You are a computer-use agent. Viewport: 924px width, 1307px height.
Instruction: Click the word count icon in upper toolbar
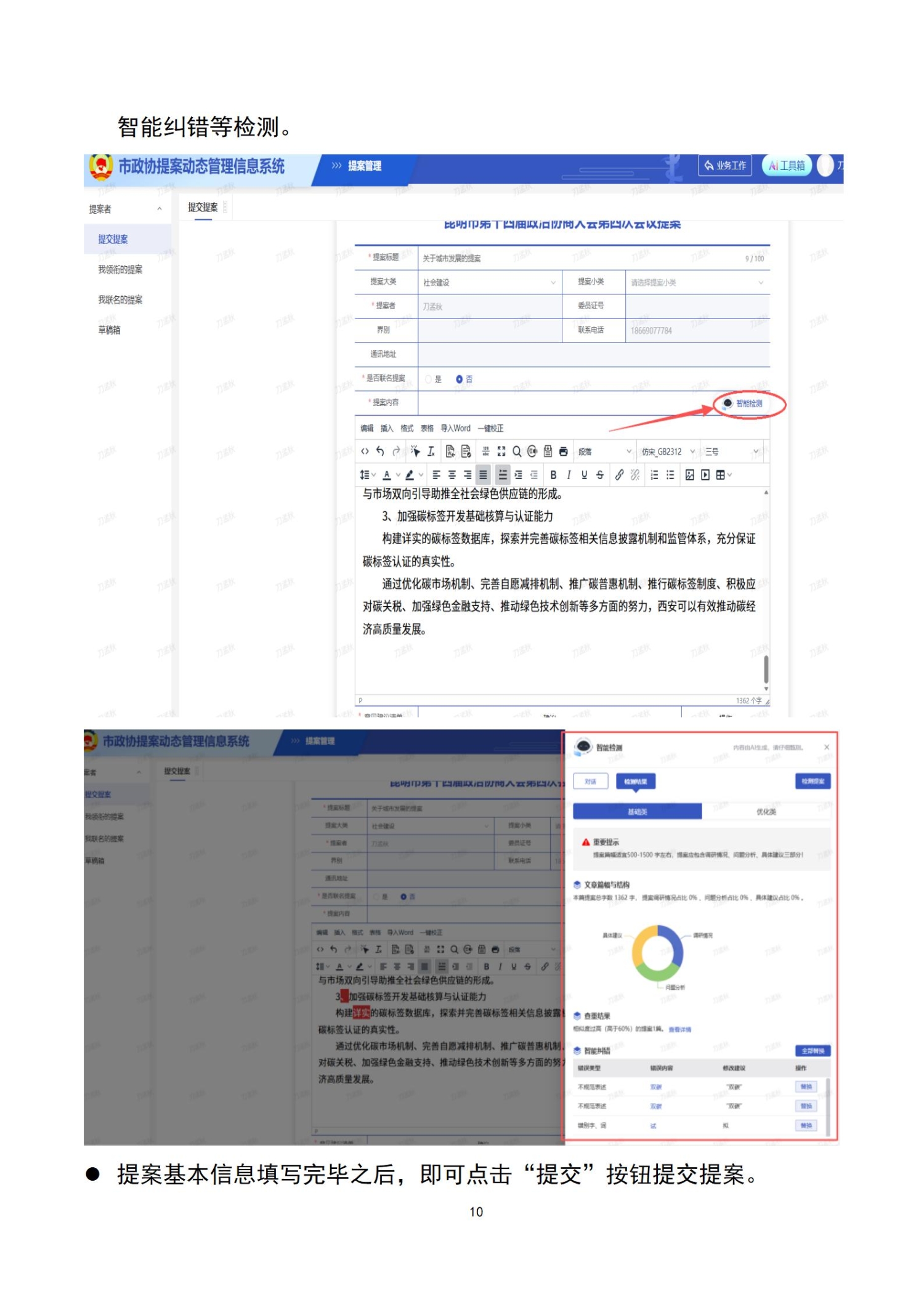coord(485,451)
